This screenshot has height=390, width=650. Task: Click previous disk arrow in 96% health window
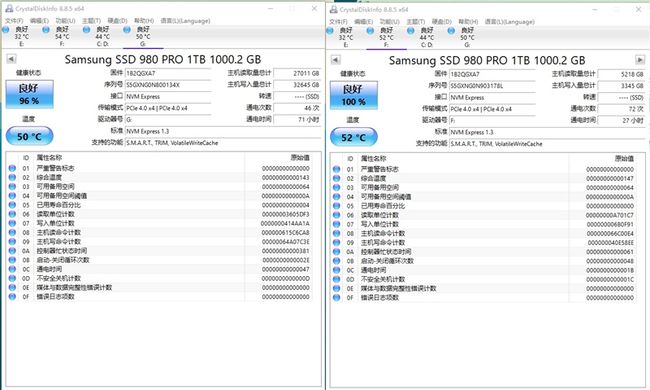pos(11,59)
